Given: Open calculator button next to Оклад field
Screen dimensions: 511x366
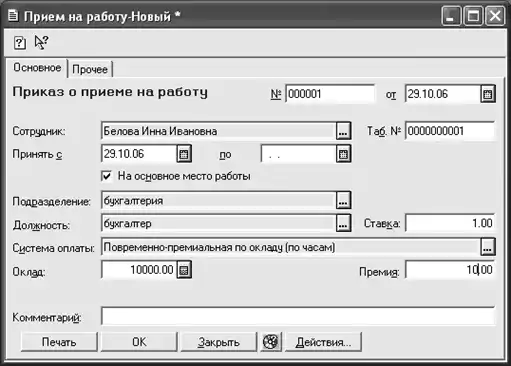Looking at the screenshot, I should (184, 270).
